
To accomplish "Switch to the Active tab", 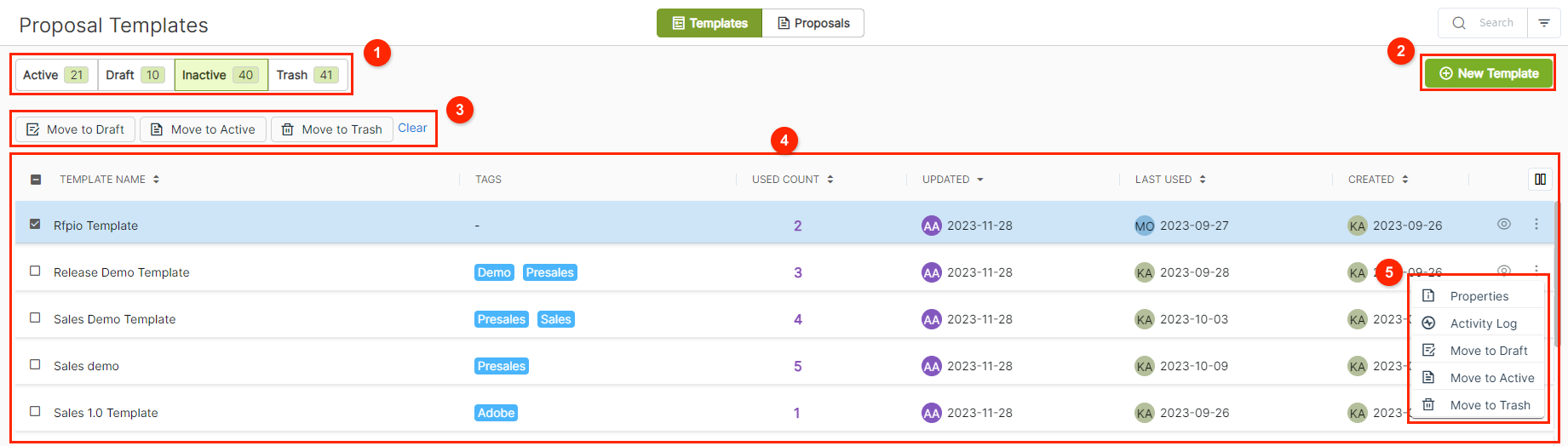I will pyautogui.click(x=56, y=75).
